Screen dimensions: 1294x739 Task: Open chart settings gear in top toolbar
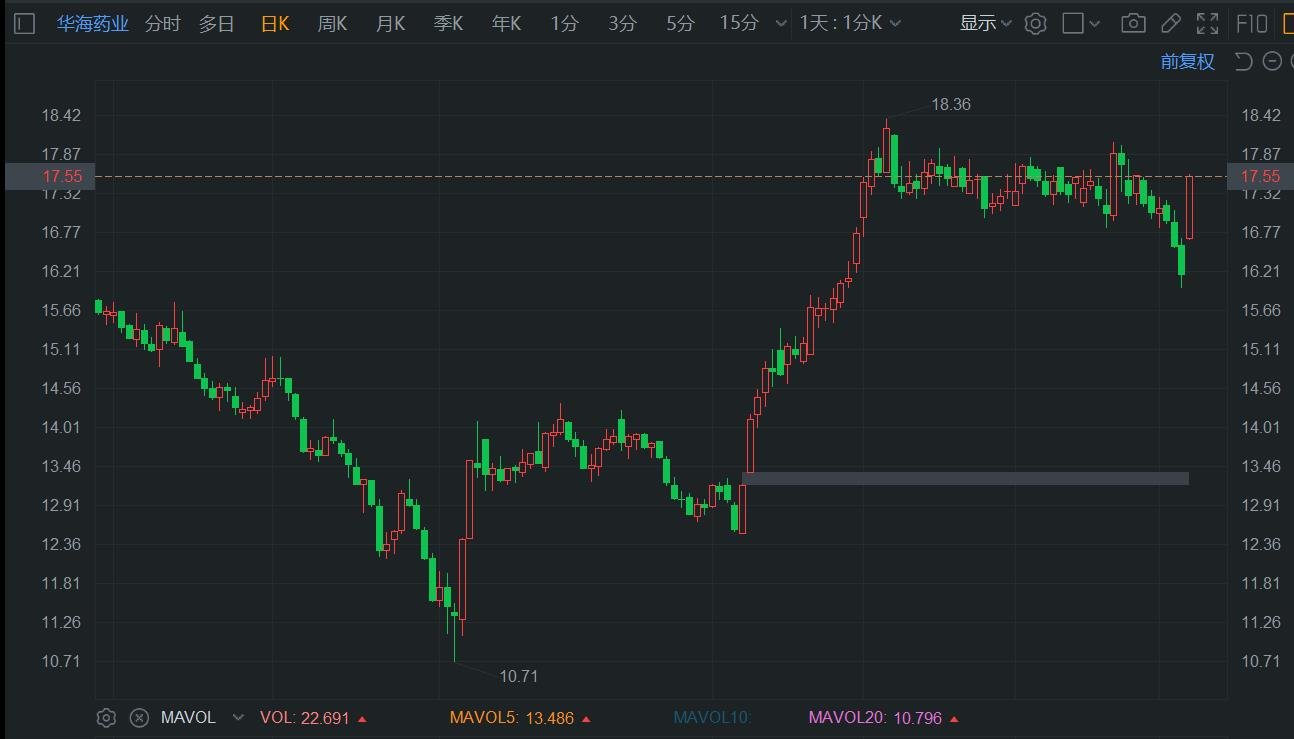pyautogui.click(x=1036, y=24)
